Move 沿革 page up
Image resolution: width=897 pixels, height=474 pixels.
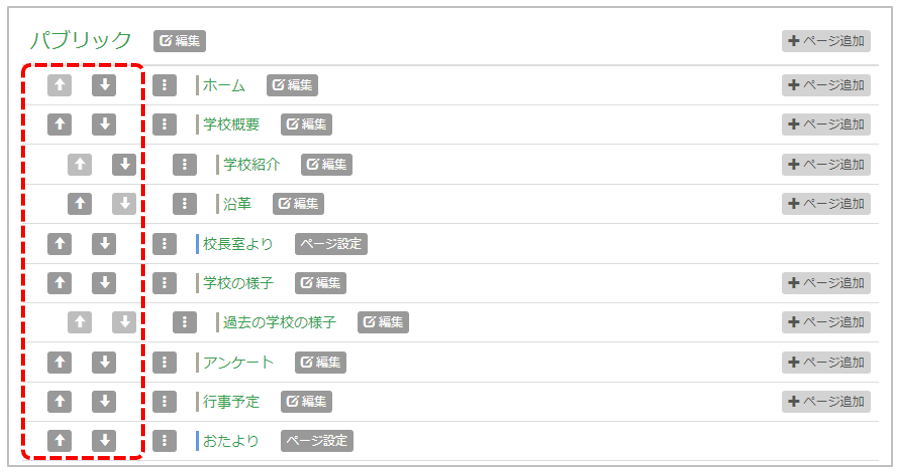[80, 204]
